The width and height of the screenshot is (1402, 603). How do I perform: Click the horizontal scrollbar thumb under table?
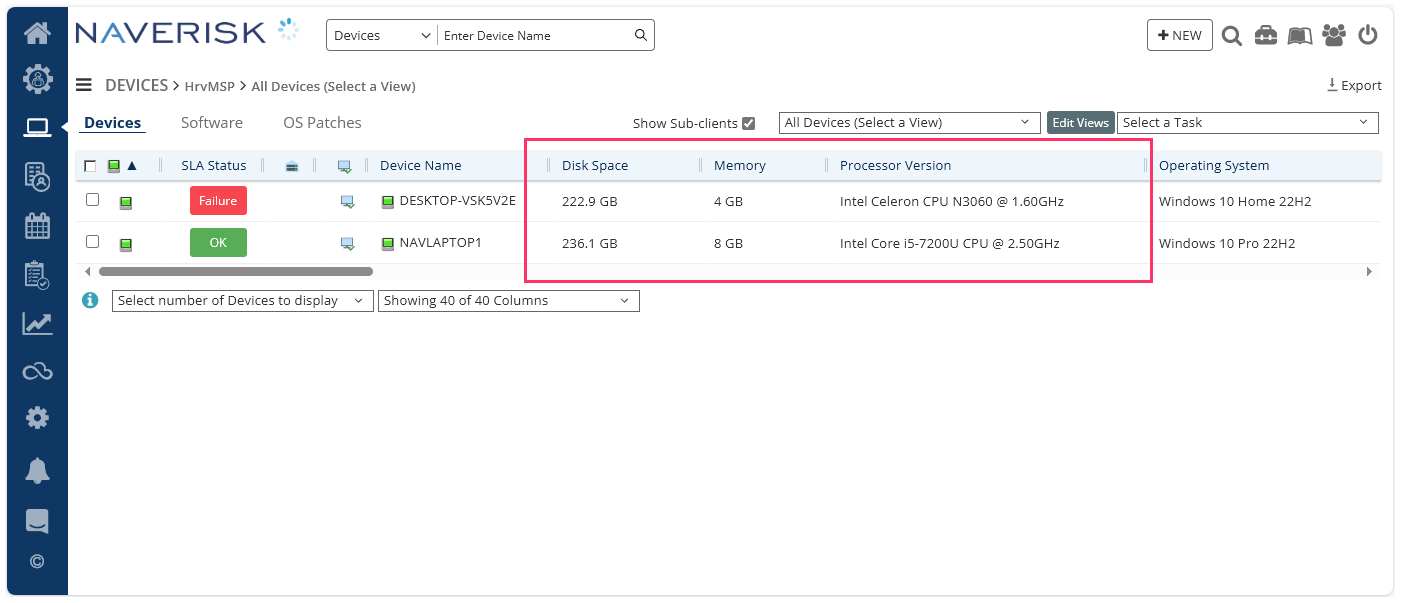click(x=235, y=271)
